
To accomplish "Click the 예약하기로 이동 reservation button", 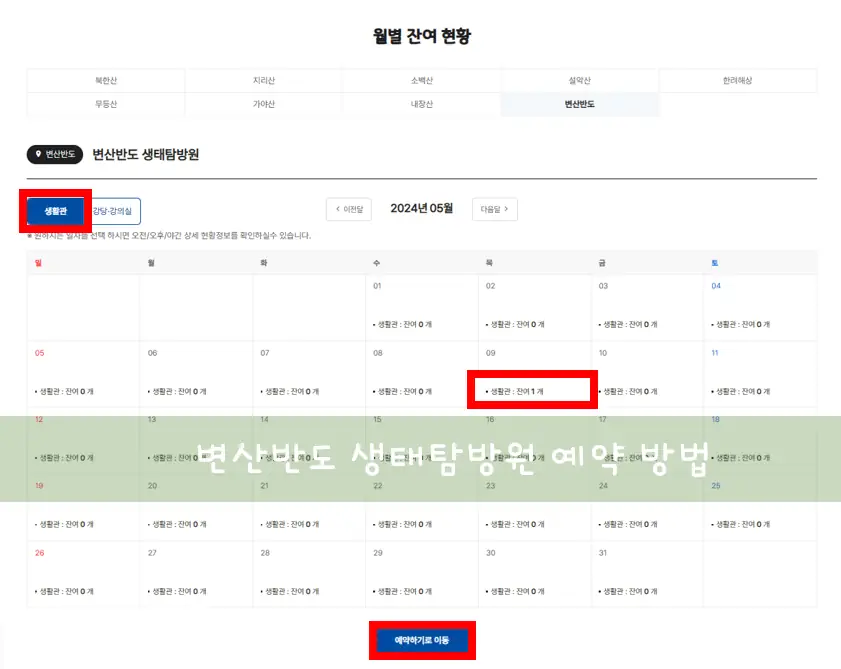I will coord(422,640).
